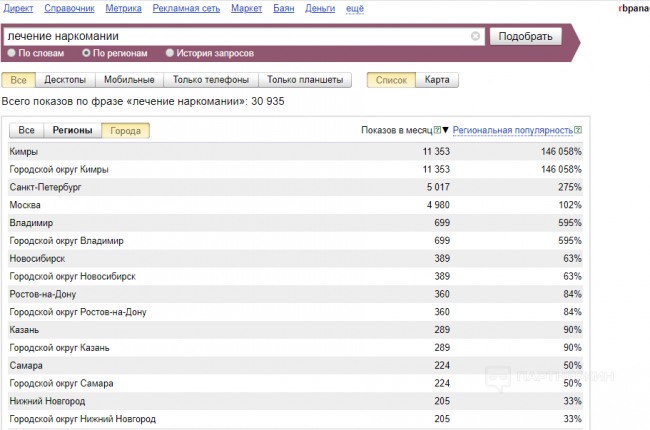Image resolution: width=650 pixels, height=430 pixels.
Task: Select the По регионам radio option
Action: [x=86, y=52]
